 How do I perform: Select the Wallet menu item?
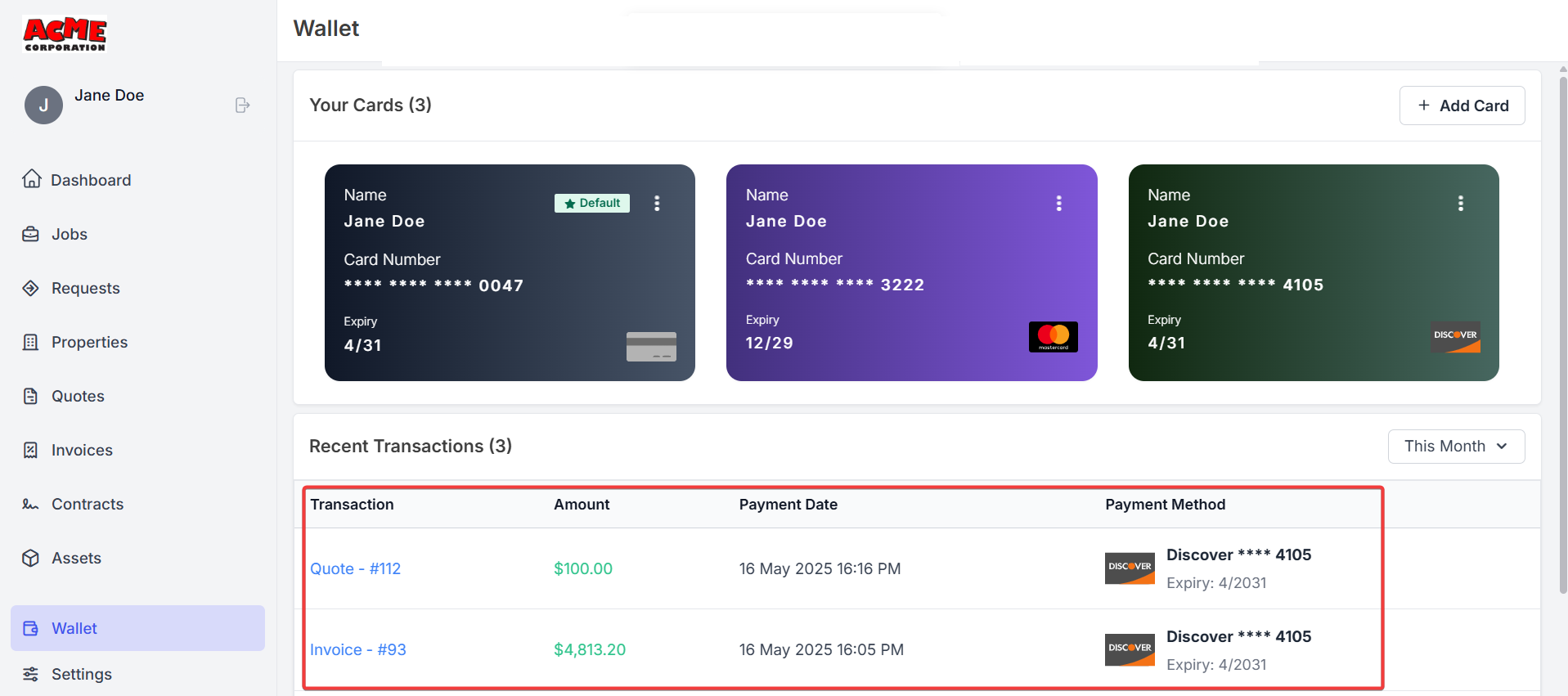[x=137, y=628]
